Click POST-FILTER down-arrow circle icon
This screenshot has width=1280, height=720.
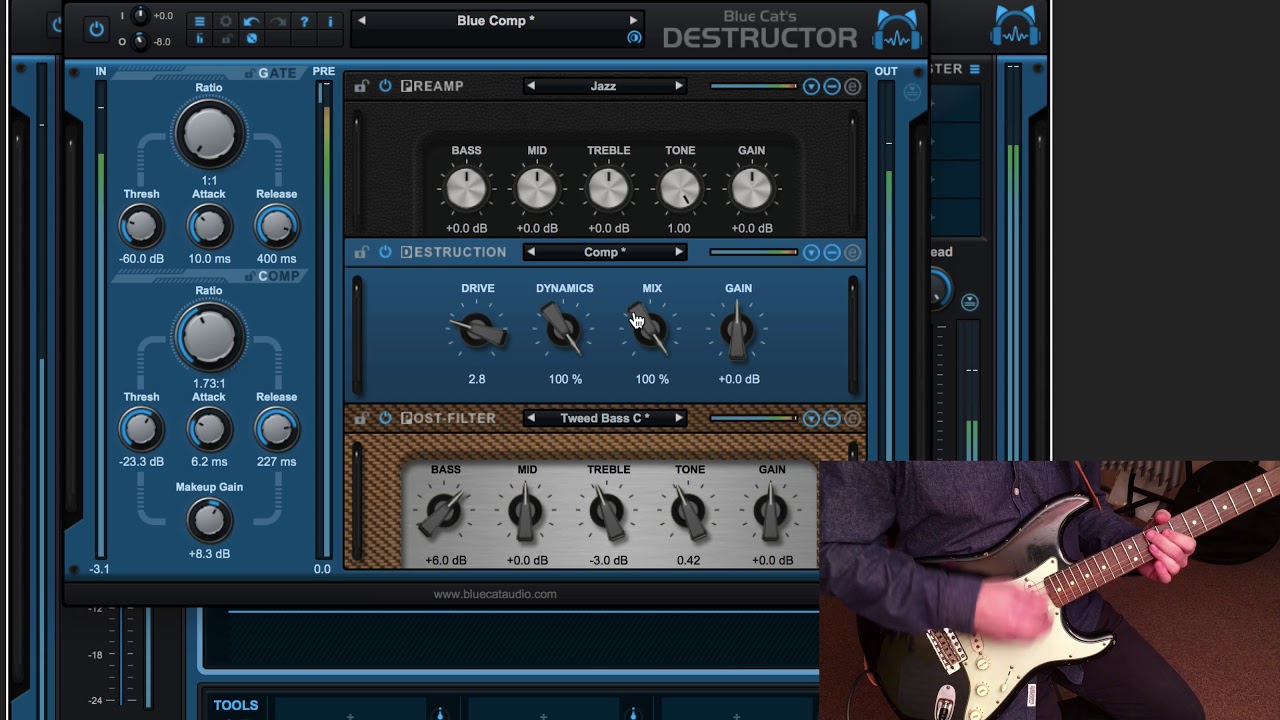tap(811, 419)
